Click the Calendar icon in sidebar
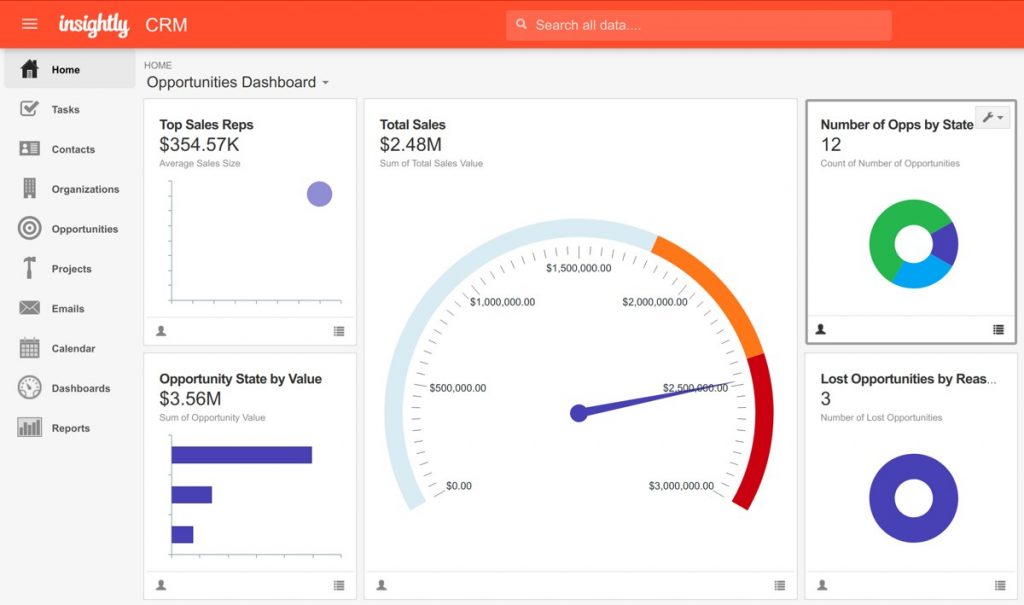Viewport: 1024px width, 605px height. pyautogui.click(x=30, y=348)
